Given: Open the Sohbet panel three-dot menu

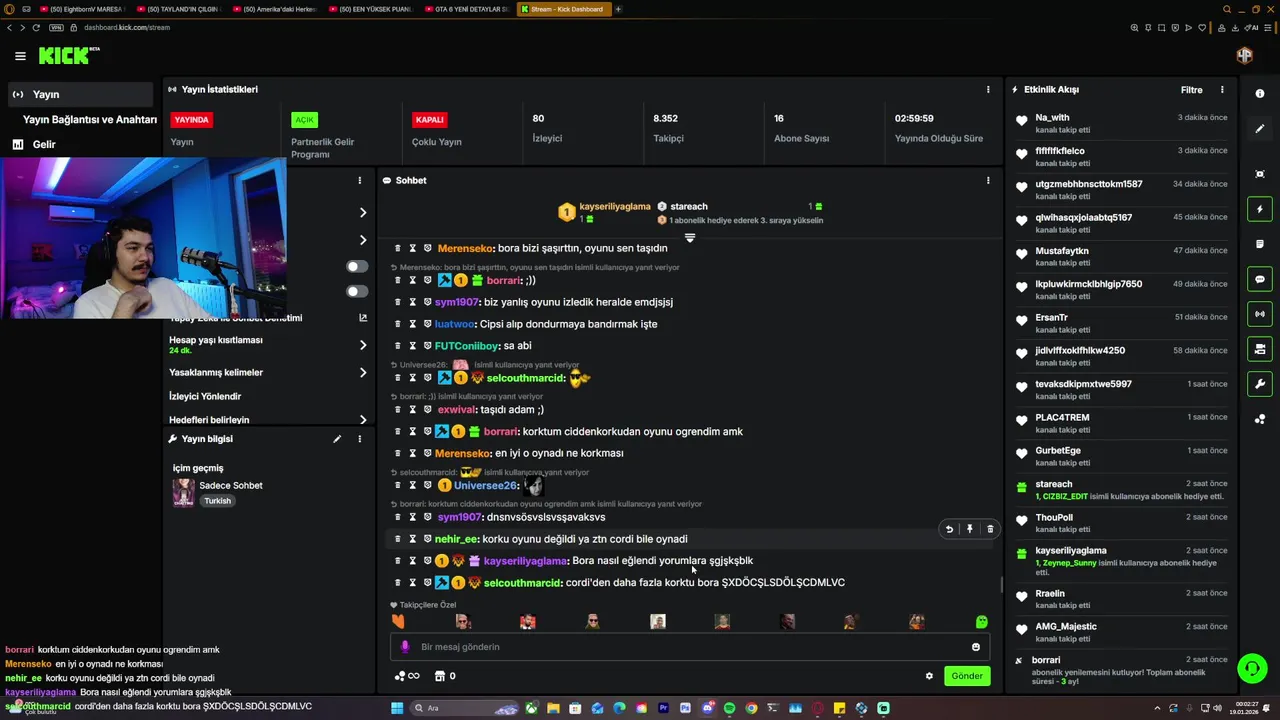Looking at the screenshot, I should (988, 181).
